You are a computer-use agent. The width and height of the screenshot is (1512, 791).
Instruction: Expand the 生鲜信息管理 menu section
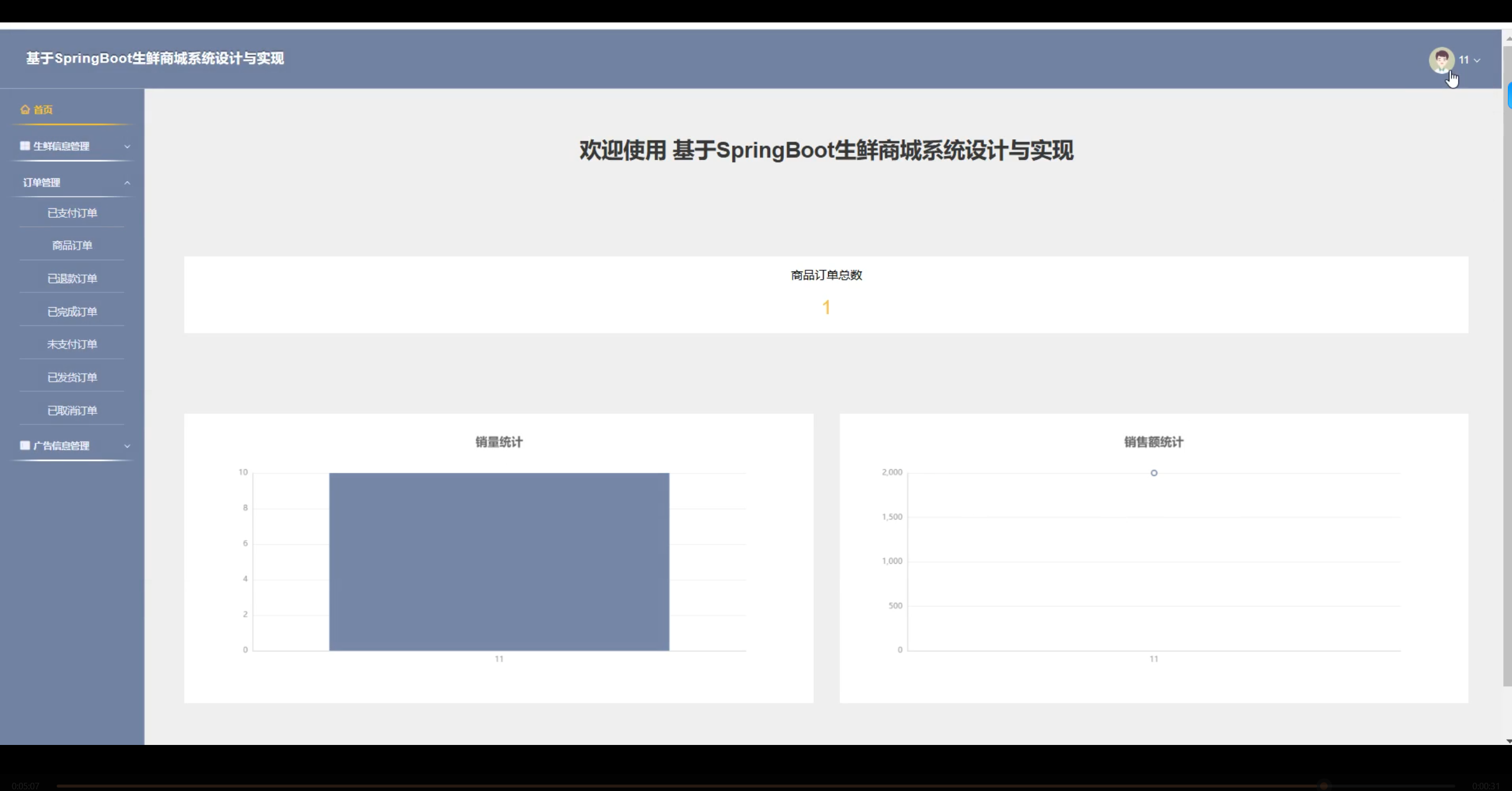72,145
